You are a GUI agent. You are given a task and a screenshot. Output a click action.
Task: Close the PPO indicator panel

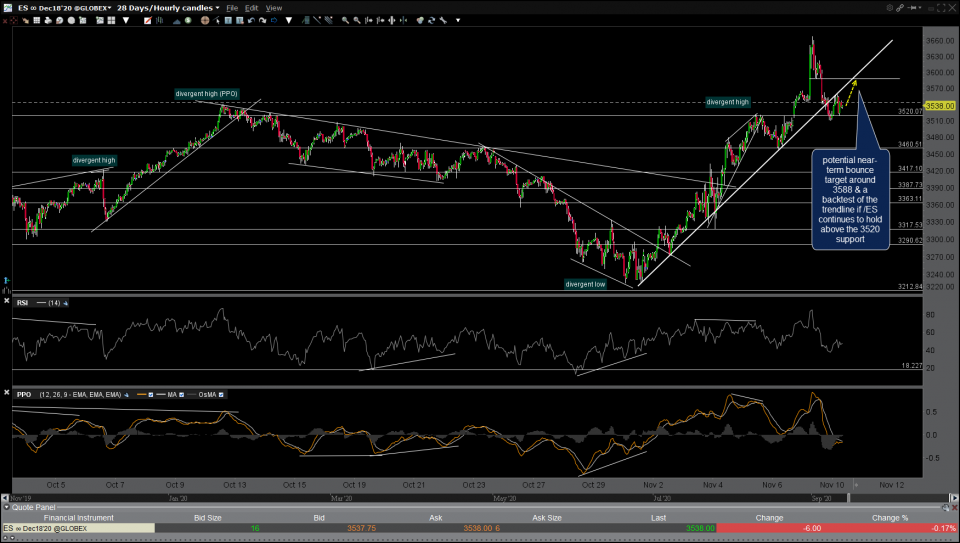pyautogui.click(x=6, y=392)
